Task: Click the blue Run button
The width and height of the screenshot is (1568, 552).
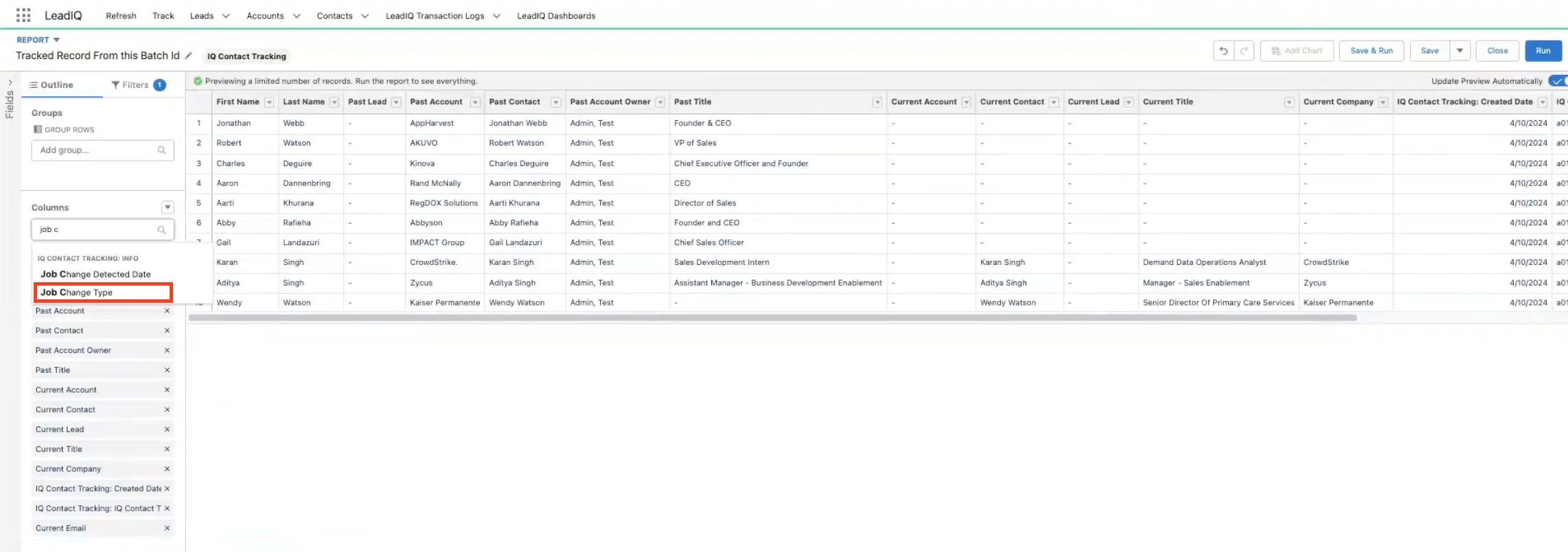Action: pos(1543,51)
